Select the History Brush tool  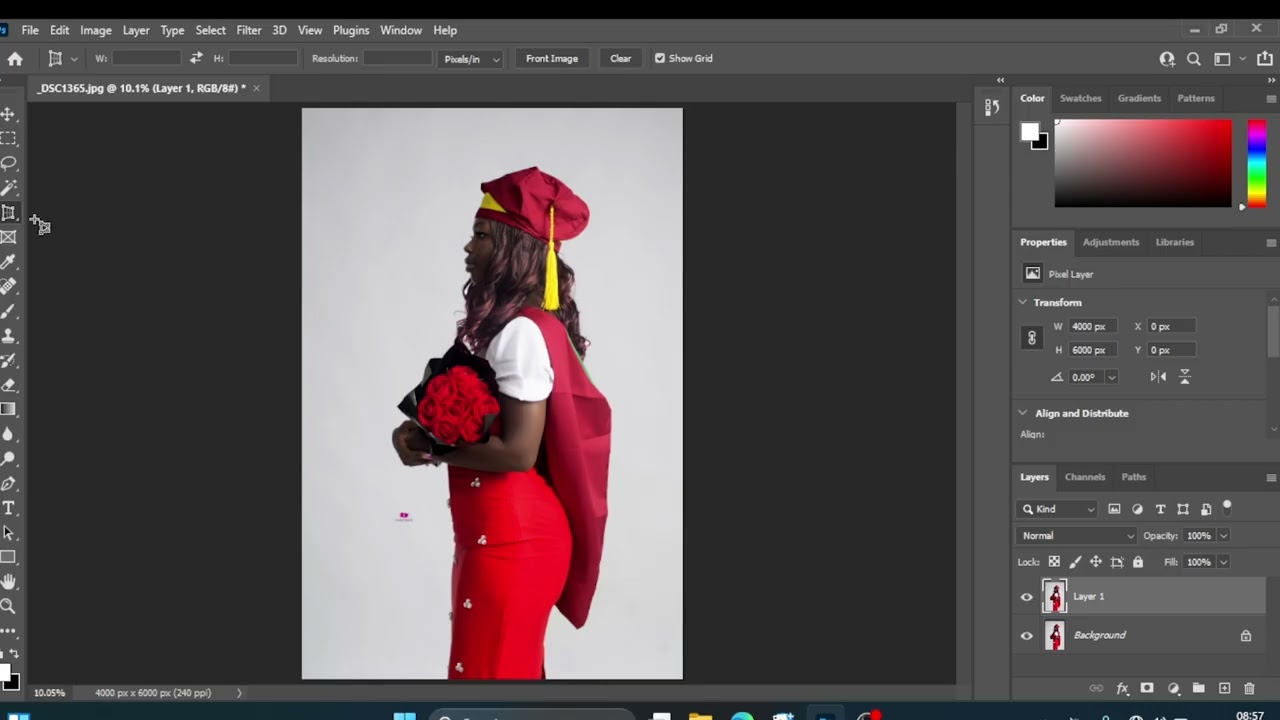[8, 360]
